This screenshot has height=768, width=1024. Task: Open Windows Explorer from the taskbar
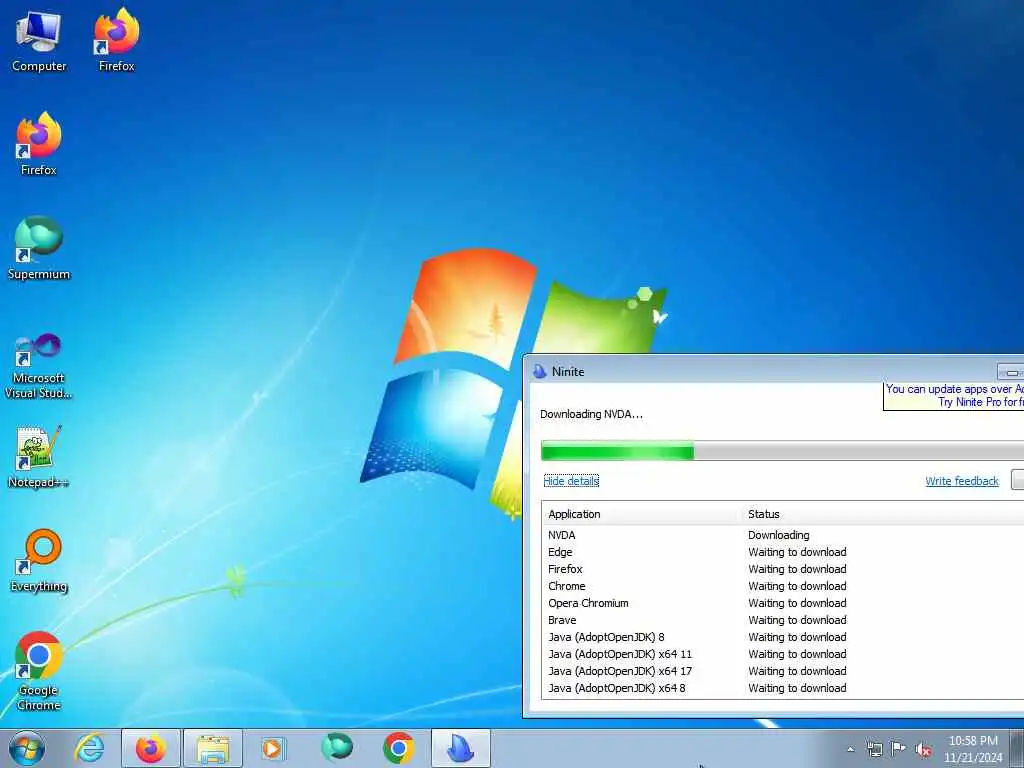[x=213, y=748]
